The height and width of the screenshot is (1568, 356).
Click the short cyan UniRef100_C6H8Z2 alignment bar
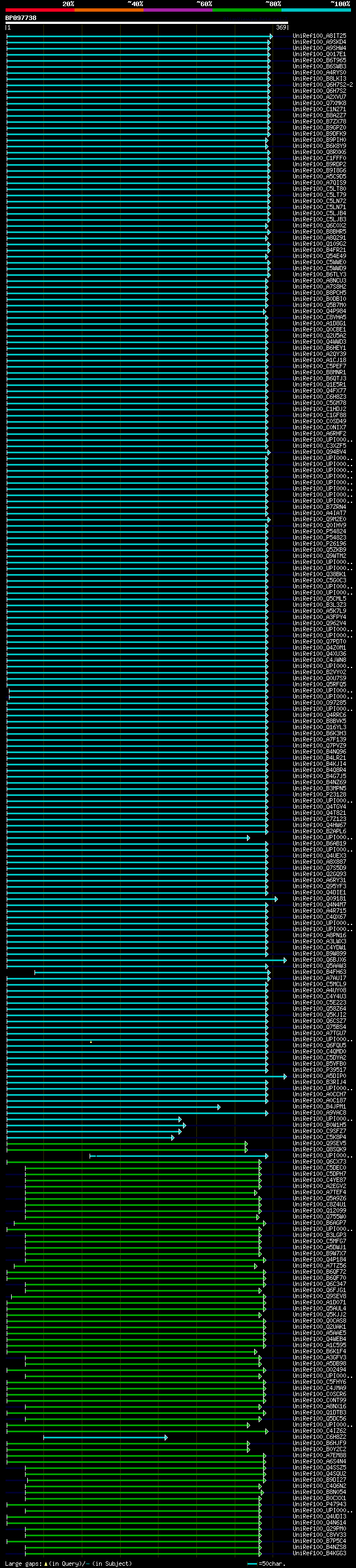105,1437
